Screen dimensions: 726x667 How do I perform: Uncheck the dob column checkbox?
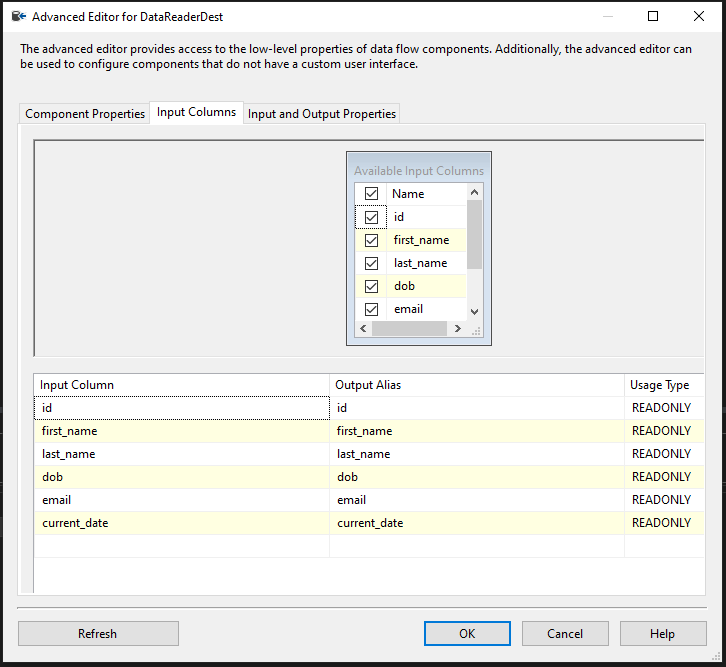pyautogui.click(x=371, y=286)
